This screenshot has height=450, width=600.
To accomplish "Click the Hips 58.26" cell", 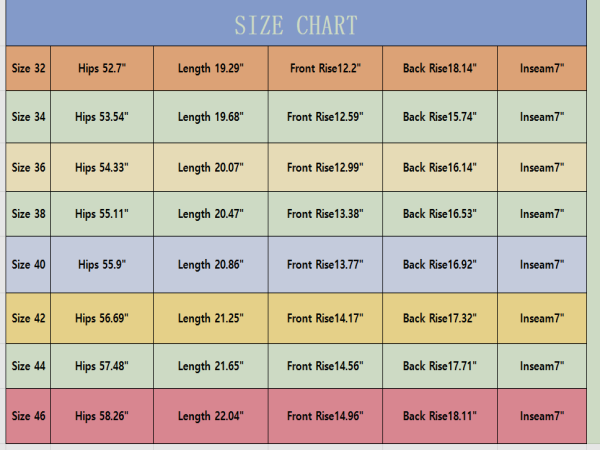I will coord(102,416).
